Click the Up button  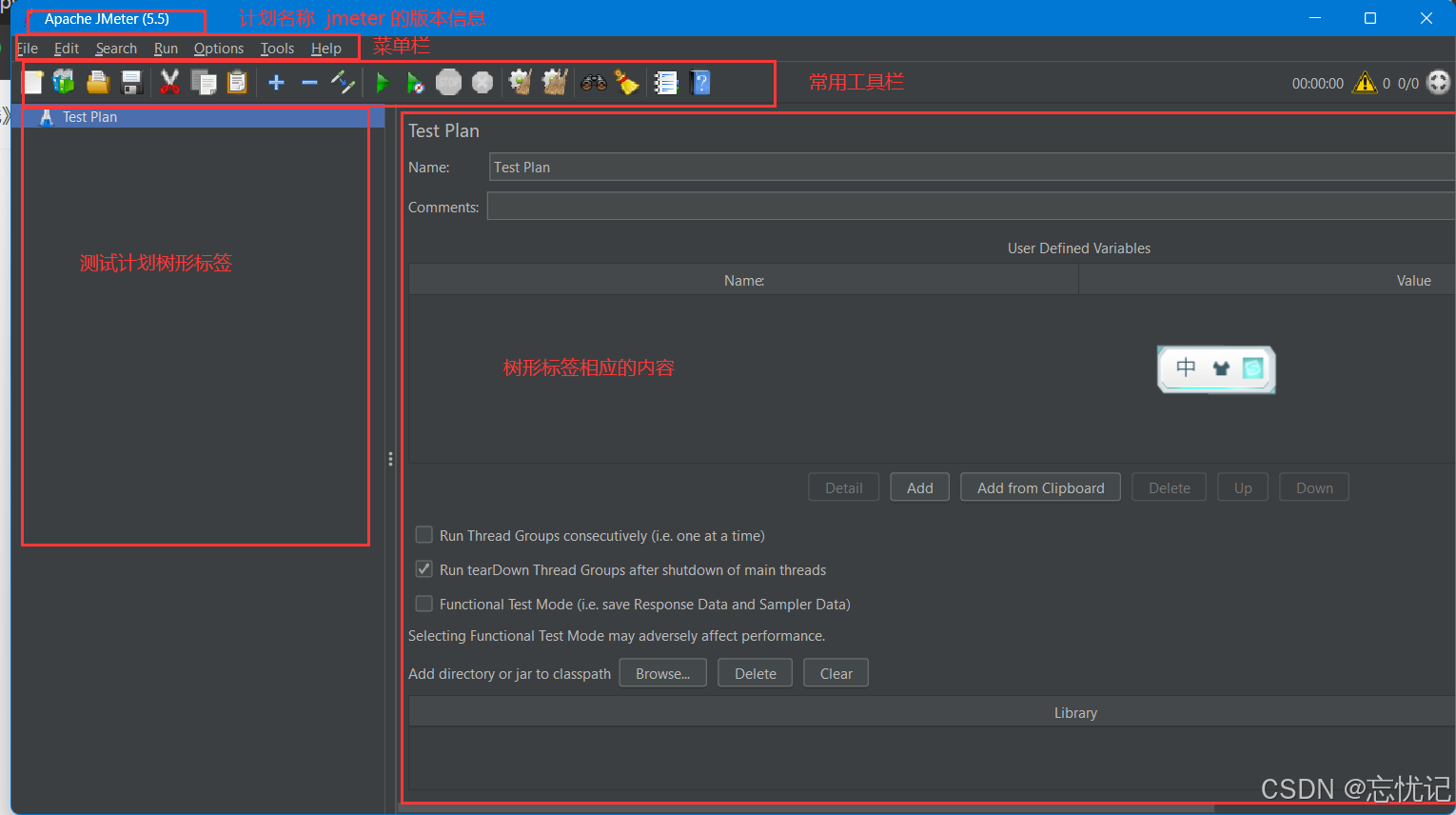(x=1243, y=487)
